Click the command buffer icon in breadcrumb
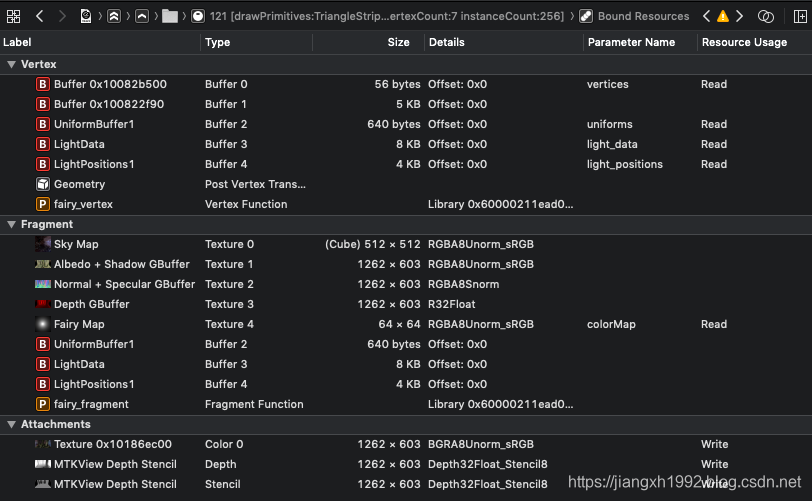Screen dimensions: 812x501 [x=114, y=16]
